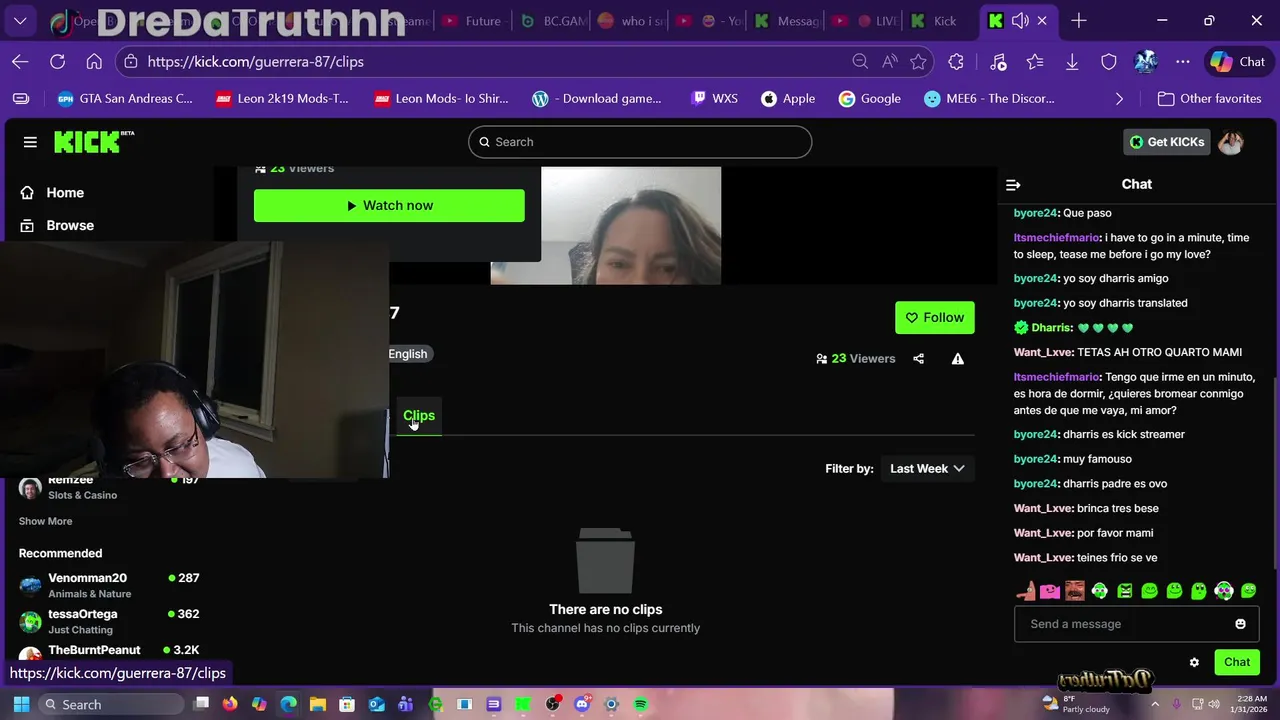Click the English language tag
The width and height of the screenshot is (1280, 720).
pyautogui.click(x=407, y=354)
